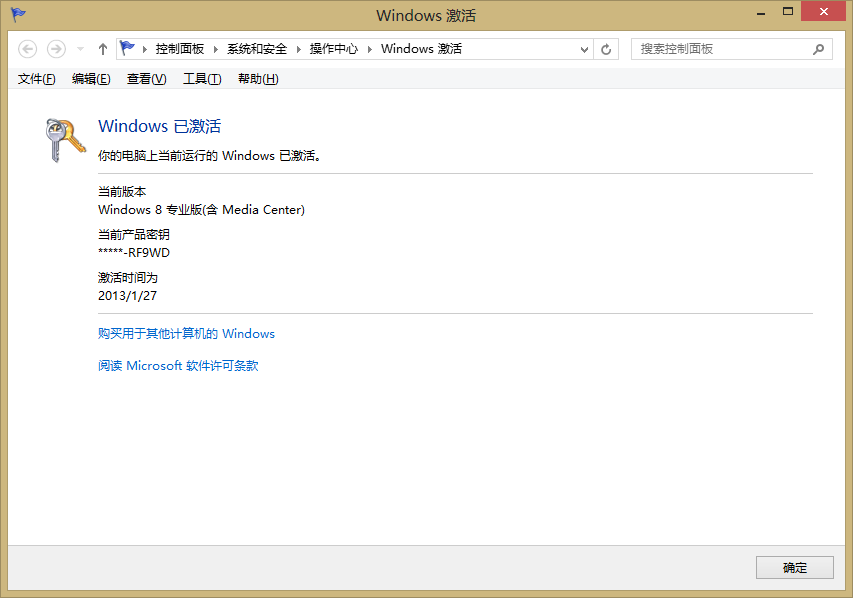This screenshot has height=598, width=853.
Task: Click the keys icon beside Windows 已激活
Action: (x=65, y=140)
